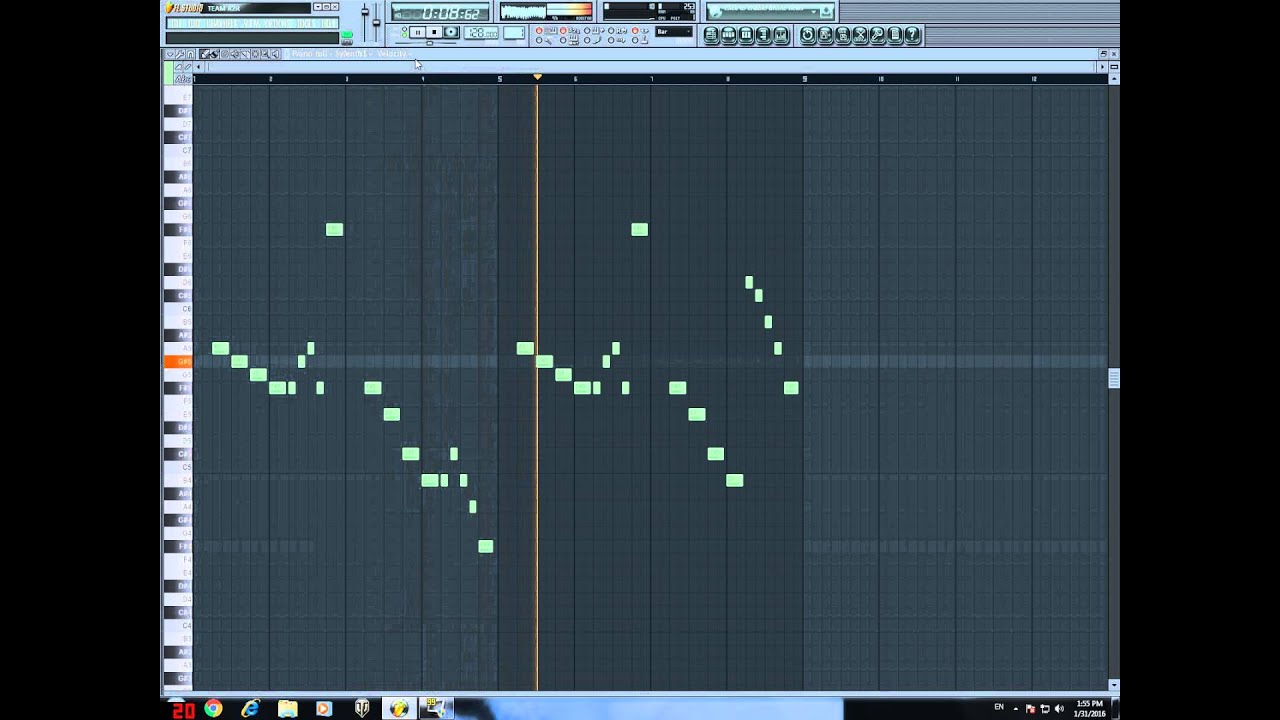Open Internet Explorer from the taskbar
1280x720 pixels.
[x=250, y=708]
